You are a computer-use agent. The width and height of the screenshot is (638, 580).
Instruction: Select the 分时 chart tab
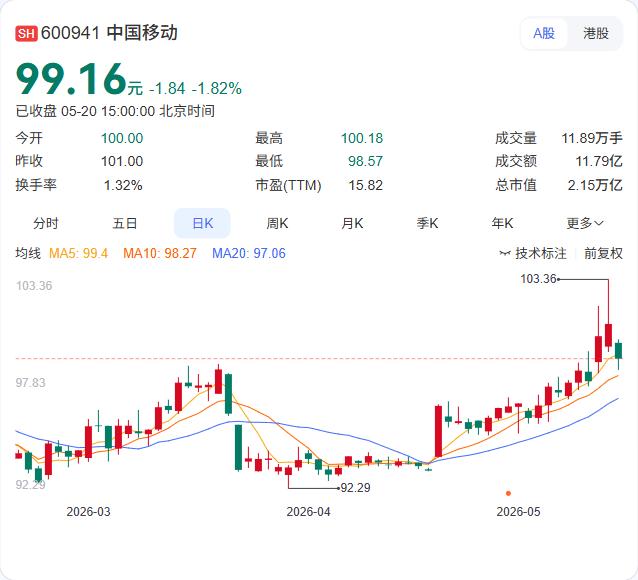46,223
